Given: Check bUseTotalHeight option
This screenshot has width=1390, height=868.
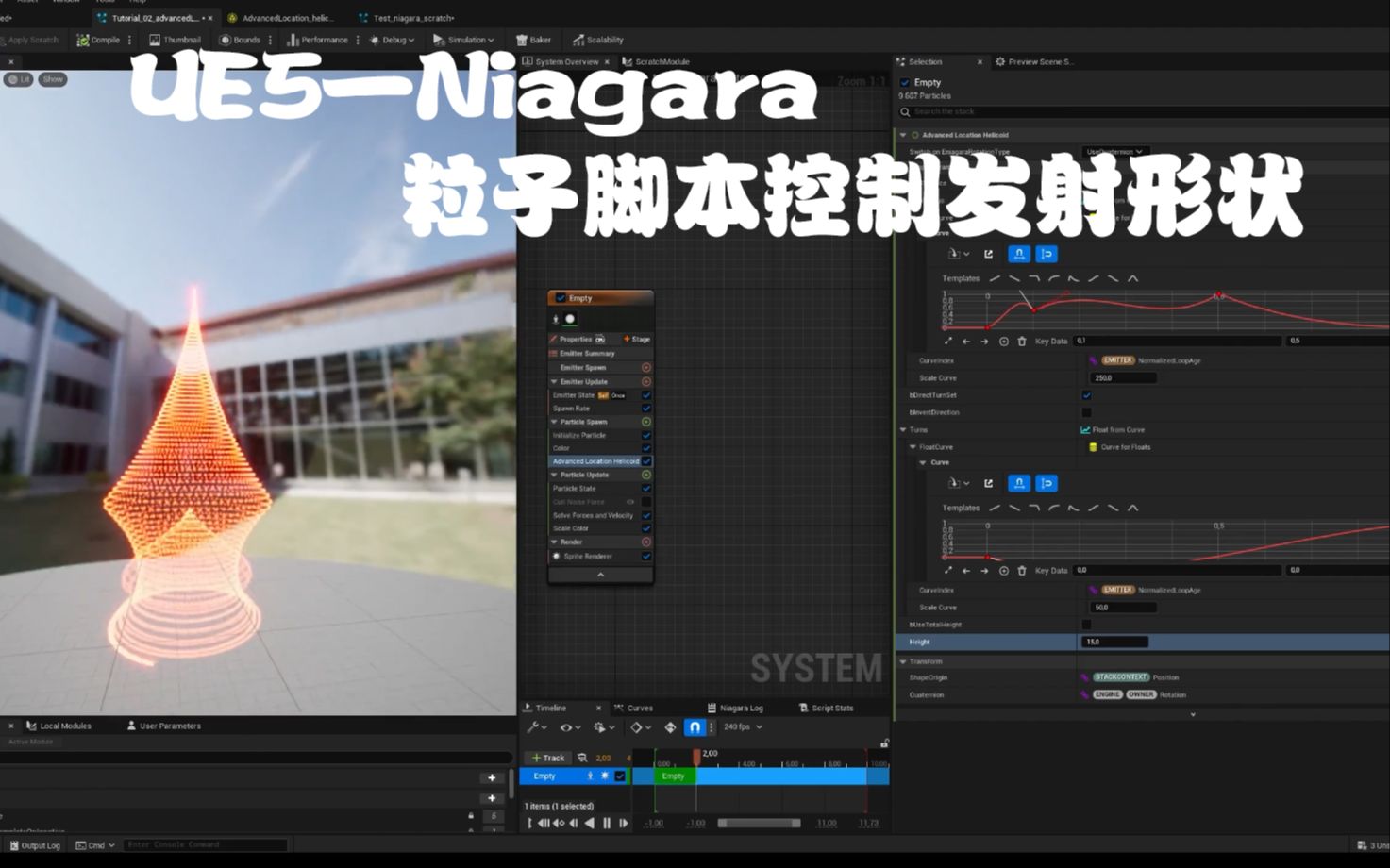Looking at the screenshot, I should [x=1086, y=625].
